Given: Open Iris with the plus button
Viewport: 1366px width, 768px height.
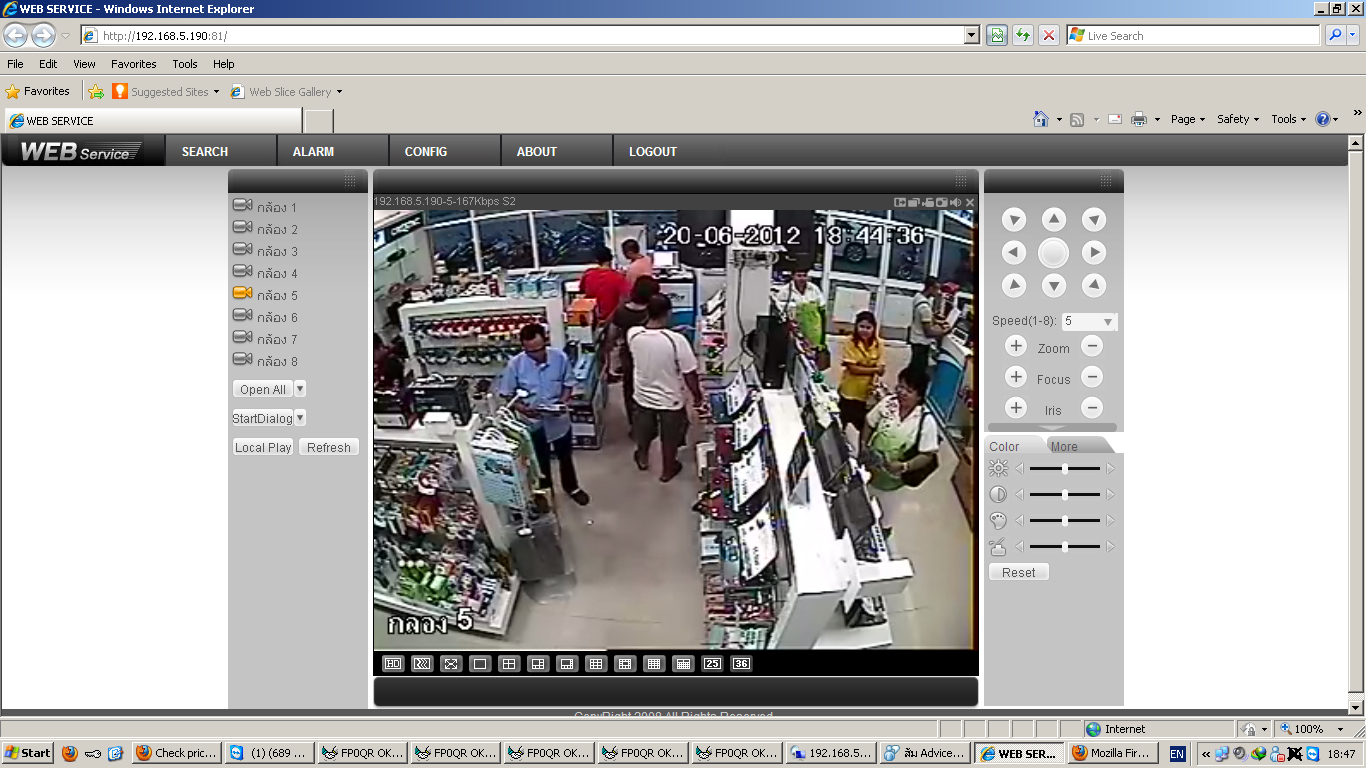Looking at the screenshot, I should click(1016, 409).
